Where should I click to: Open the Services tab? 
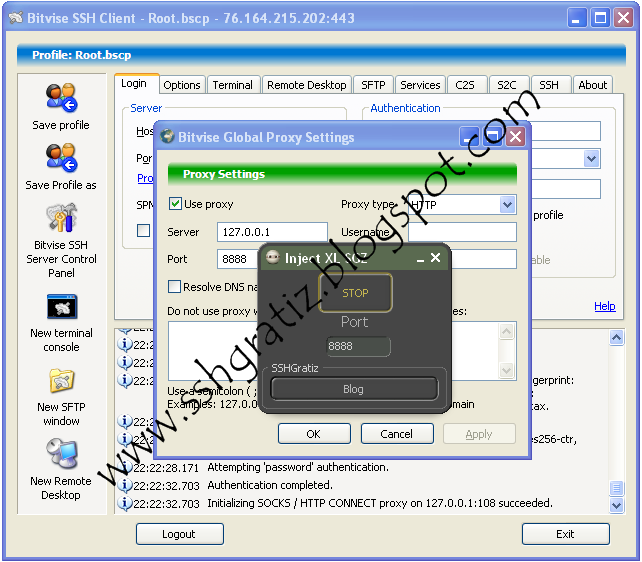pyautogui.click(x=420, y=85)
